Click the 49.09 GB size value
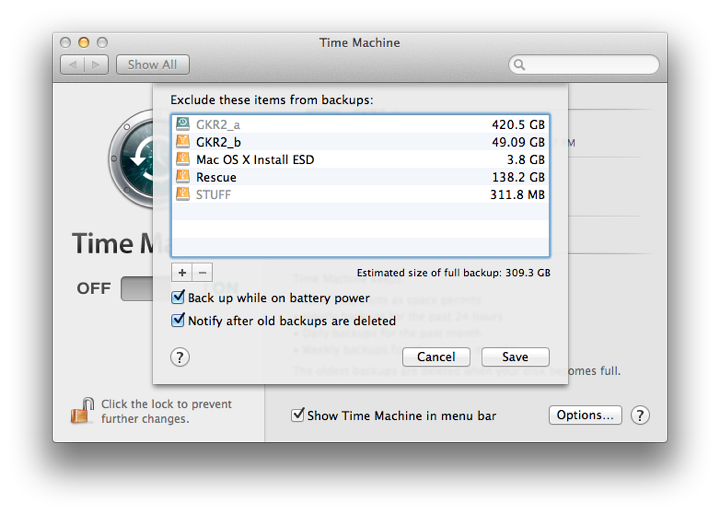 pyautogui.click(x=518, y=142)
